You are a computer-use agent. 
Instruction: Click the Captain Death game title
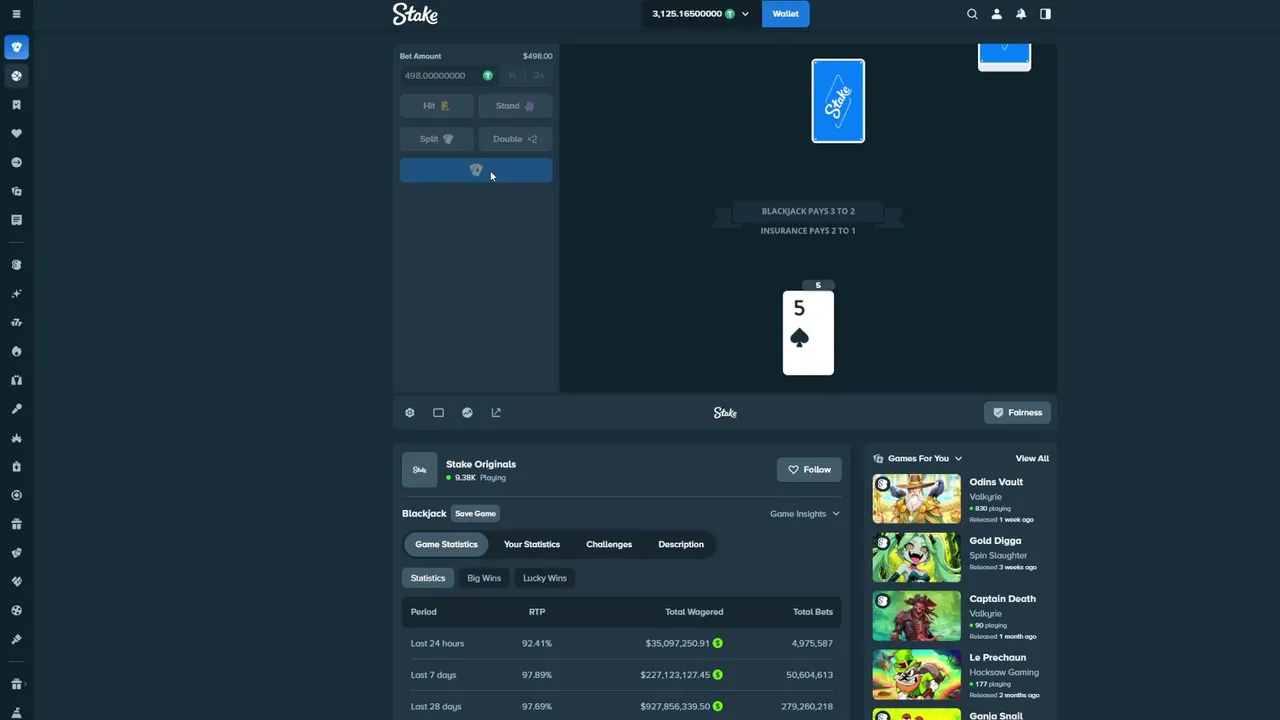point(1002,599)
